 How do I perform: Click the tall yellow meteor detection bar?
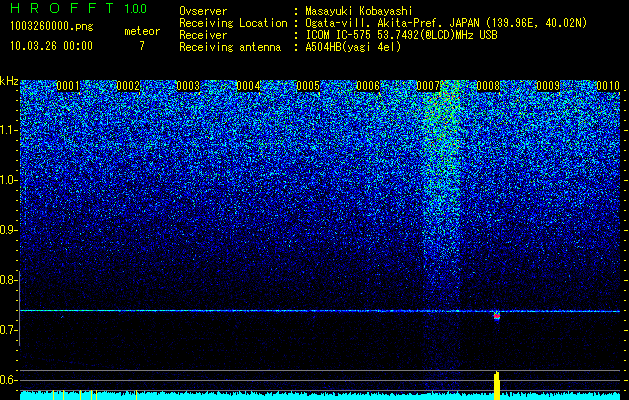[497, 386]
